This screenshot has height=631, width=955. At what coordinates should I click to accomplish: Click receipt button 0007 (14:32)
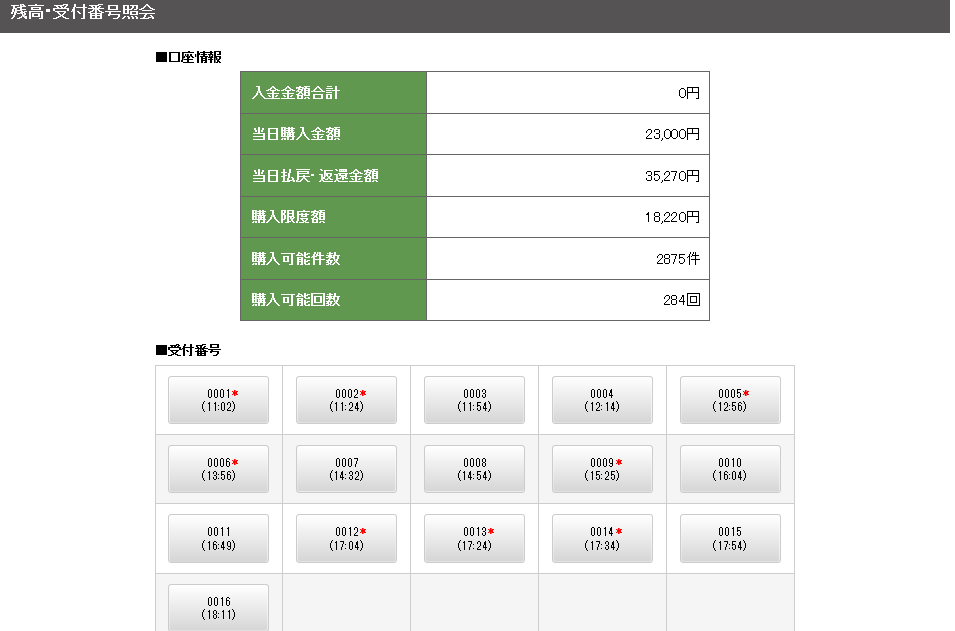346,469
